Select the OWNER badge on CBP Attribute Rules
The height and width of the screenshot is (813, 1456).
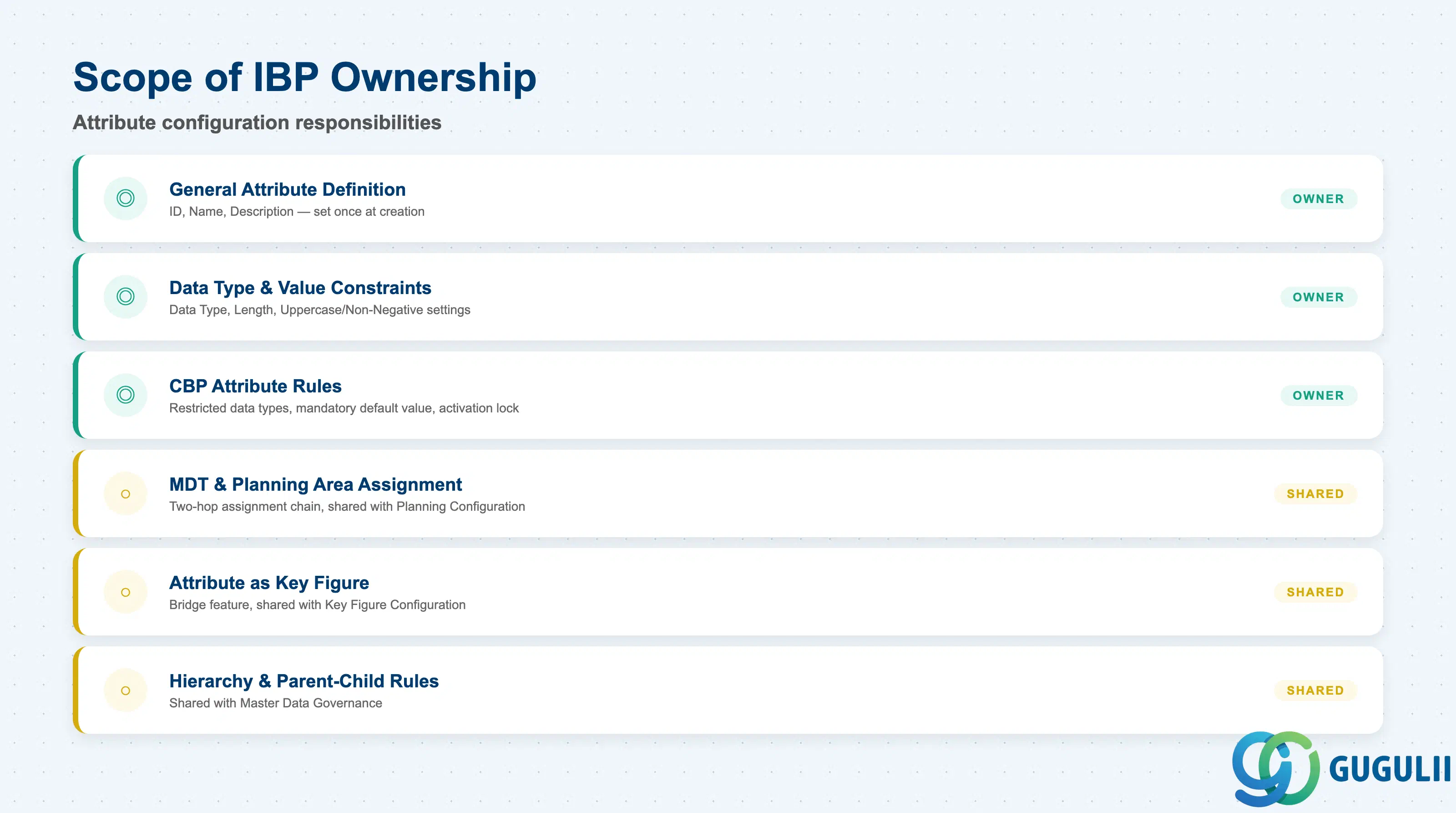pos(1319,396)
